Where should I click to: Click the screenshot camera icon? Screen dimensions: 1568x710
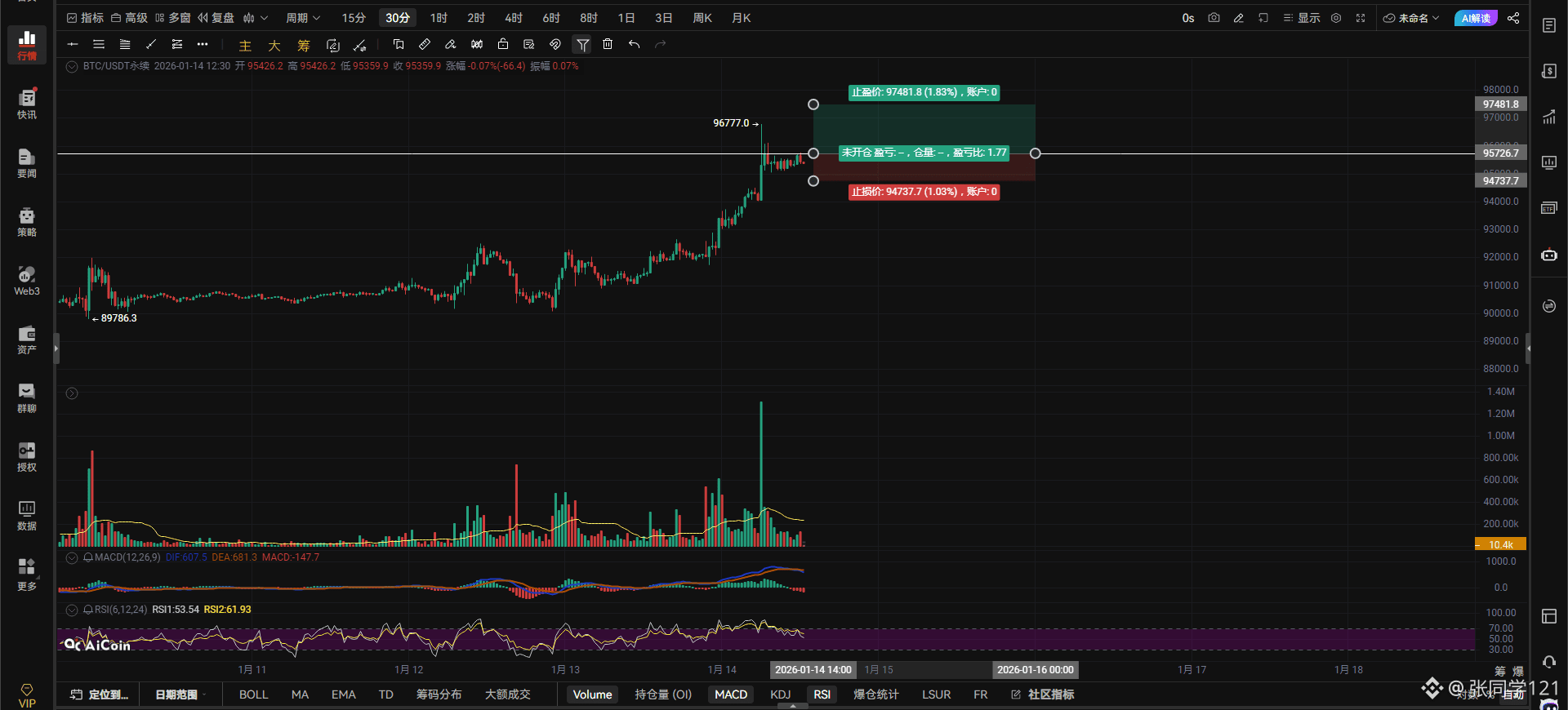(x=1214, y=18)
